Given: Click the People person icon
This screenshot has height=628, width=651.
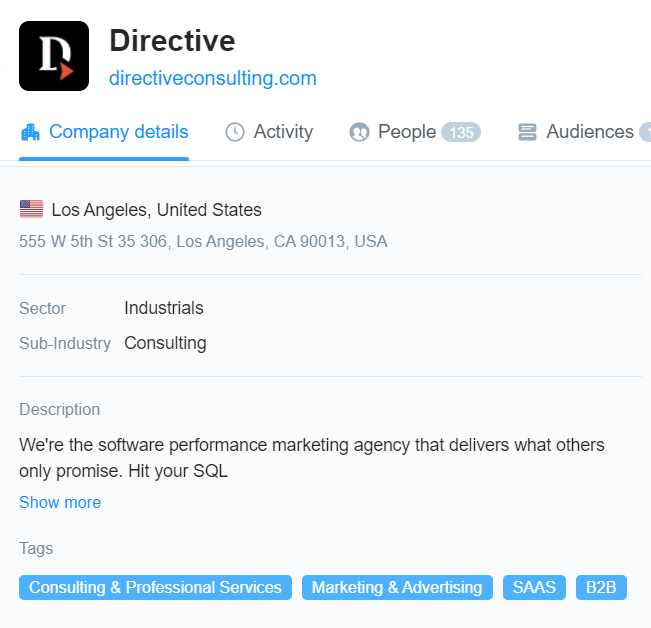Looking at the screenshot, I should coord(359,132).
